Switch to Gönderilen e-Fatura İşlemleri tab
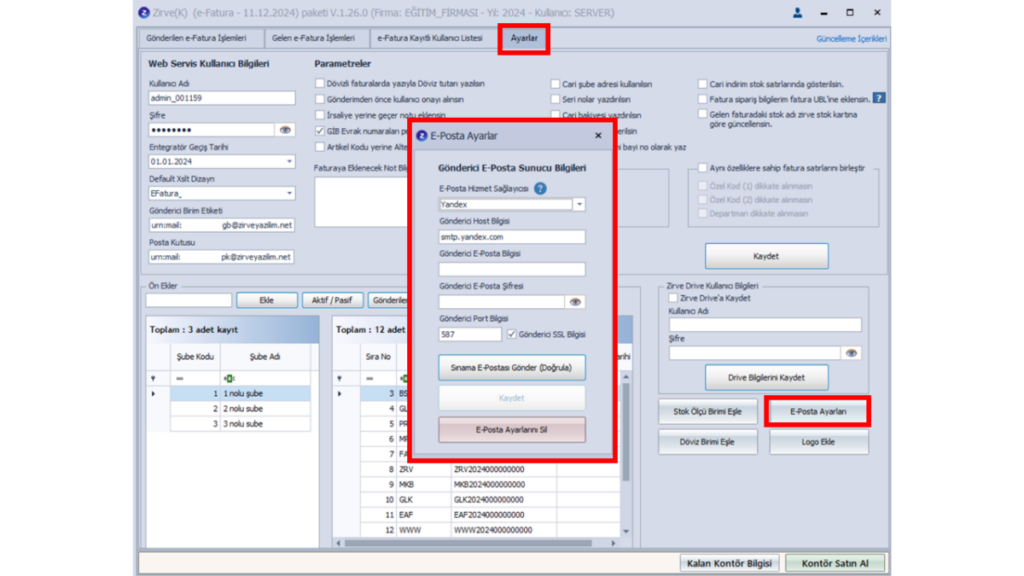The width and height of the screenshot is (1024, 576). click(x=197, y=38)
